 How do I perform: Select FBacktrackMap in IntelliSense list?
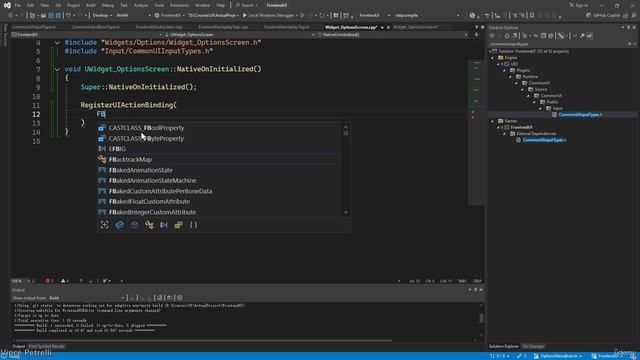pos(219,160)
